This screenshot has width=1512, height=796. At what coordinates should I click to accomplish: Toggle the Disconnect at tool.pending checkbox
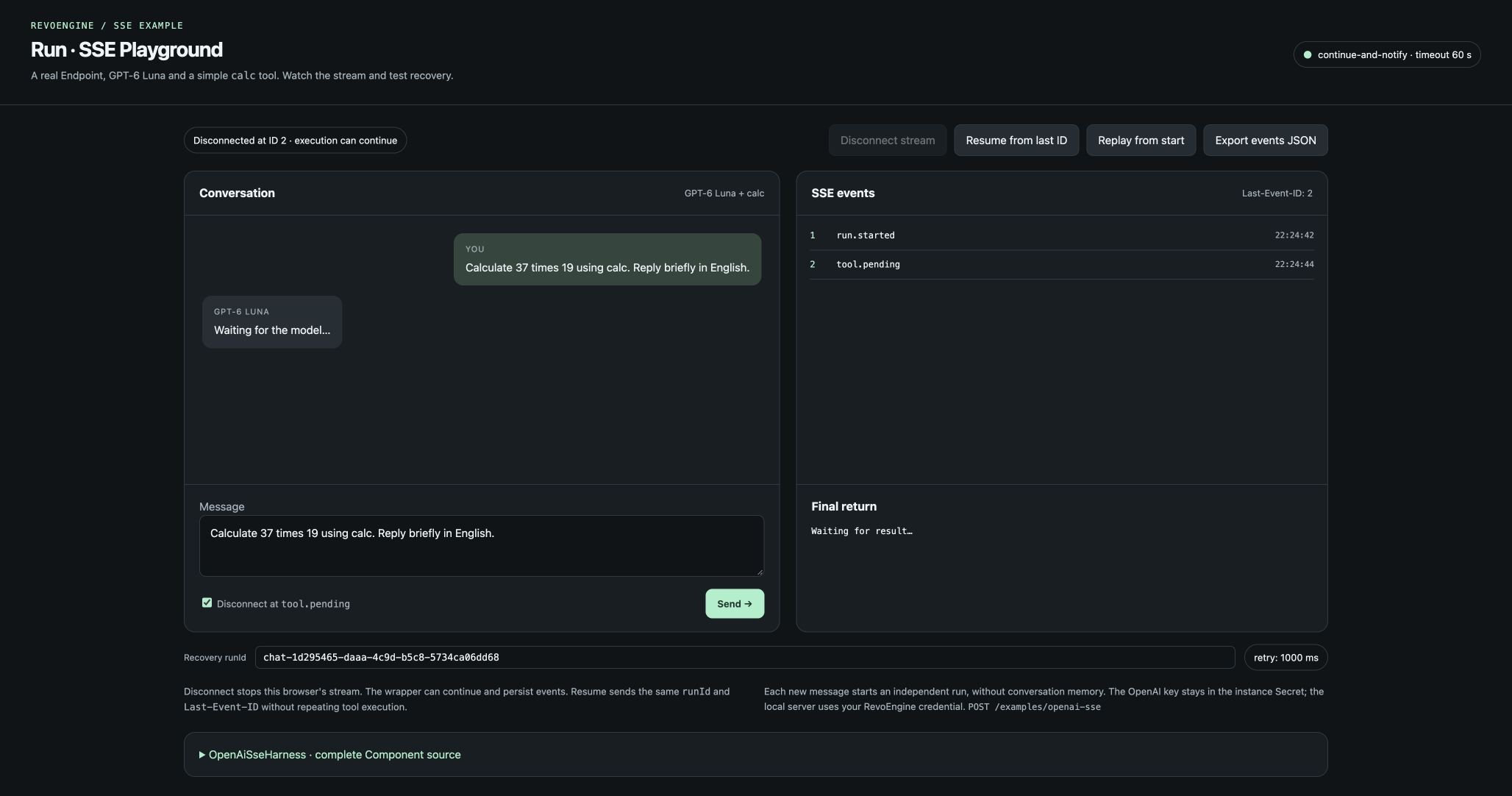coord(207,603)
